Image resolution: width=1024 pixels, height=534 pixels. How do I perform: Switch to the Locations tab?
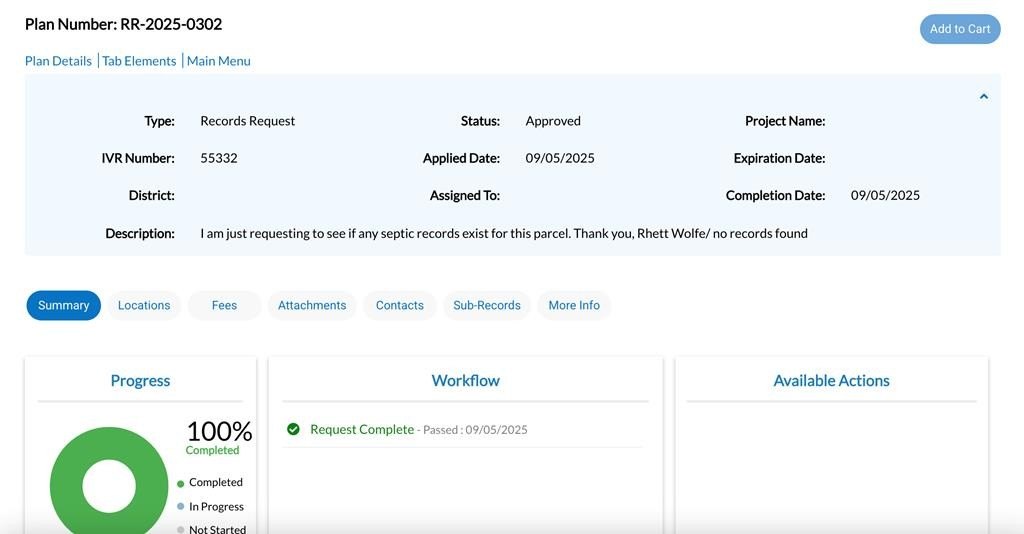(x=144, y=305)
